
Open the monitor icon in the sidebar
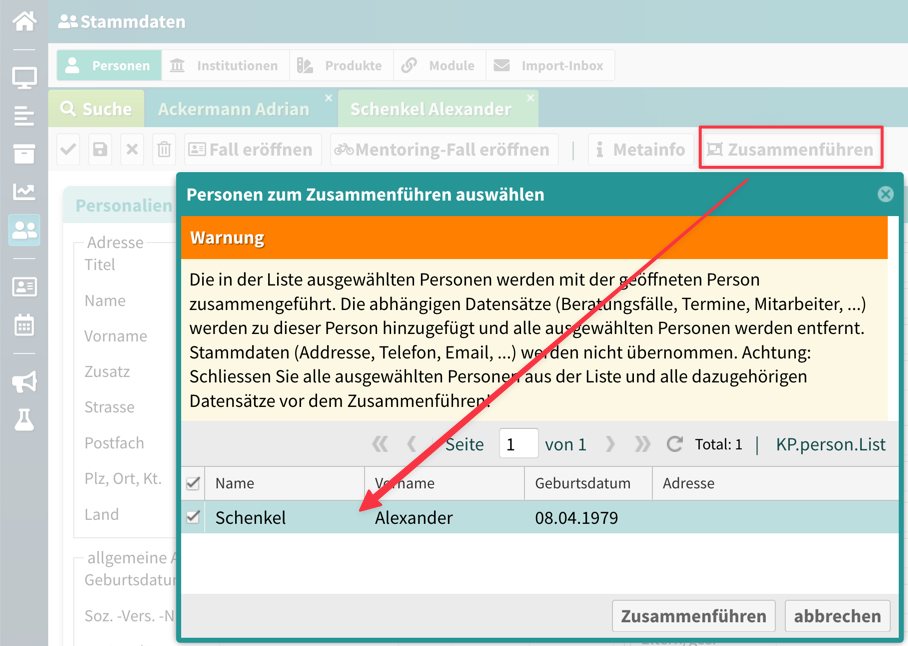[x=24, y=78]
